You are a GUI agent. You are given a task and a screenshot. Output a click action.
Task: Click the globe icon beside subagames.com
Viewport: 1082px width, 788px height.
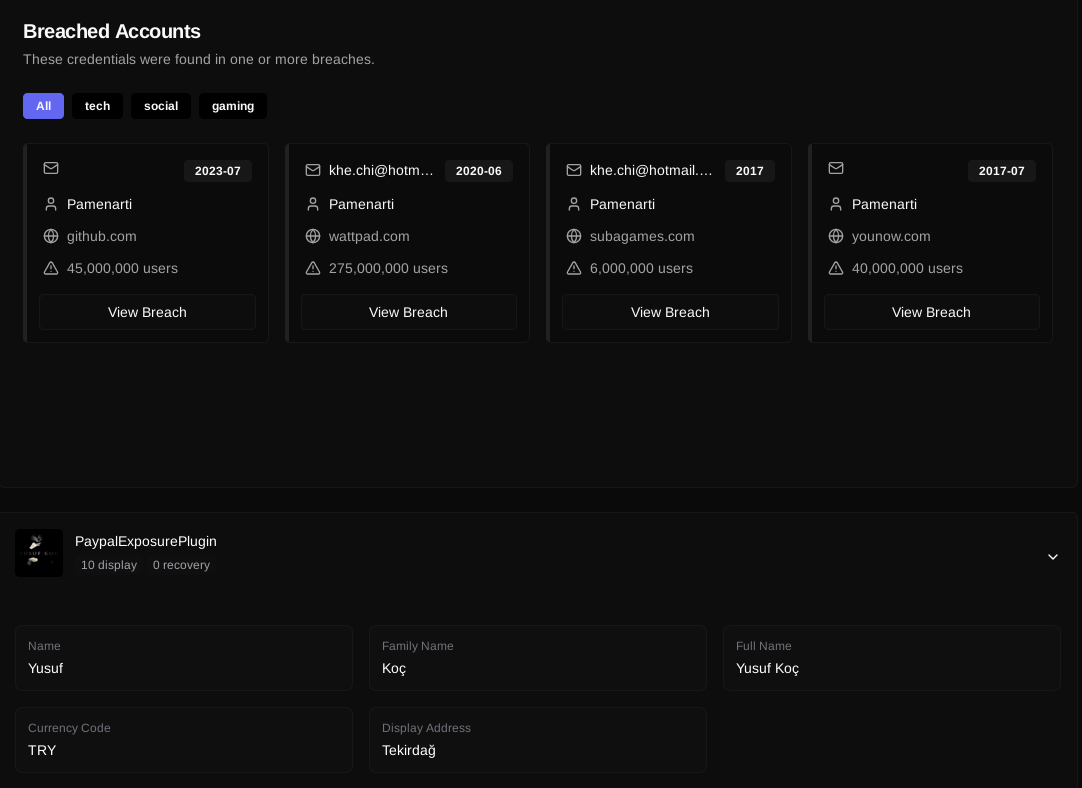pyautogui.click(x=574, y=236)
